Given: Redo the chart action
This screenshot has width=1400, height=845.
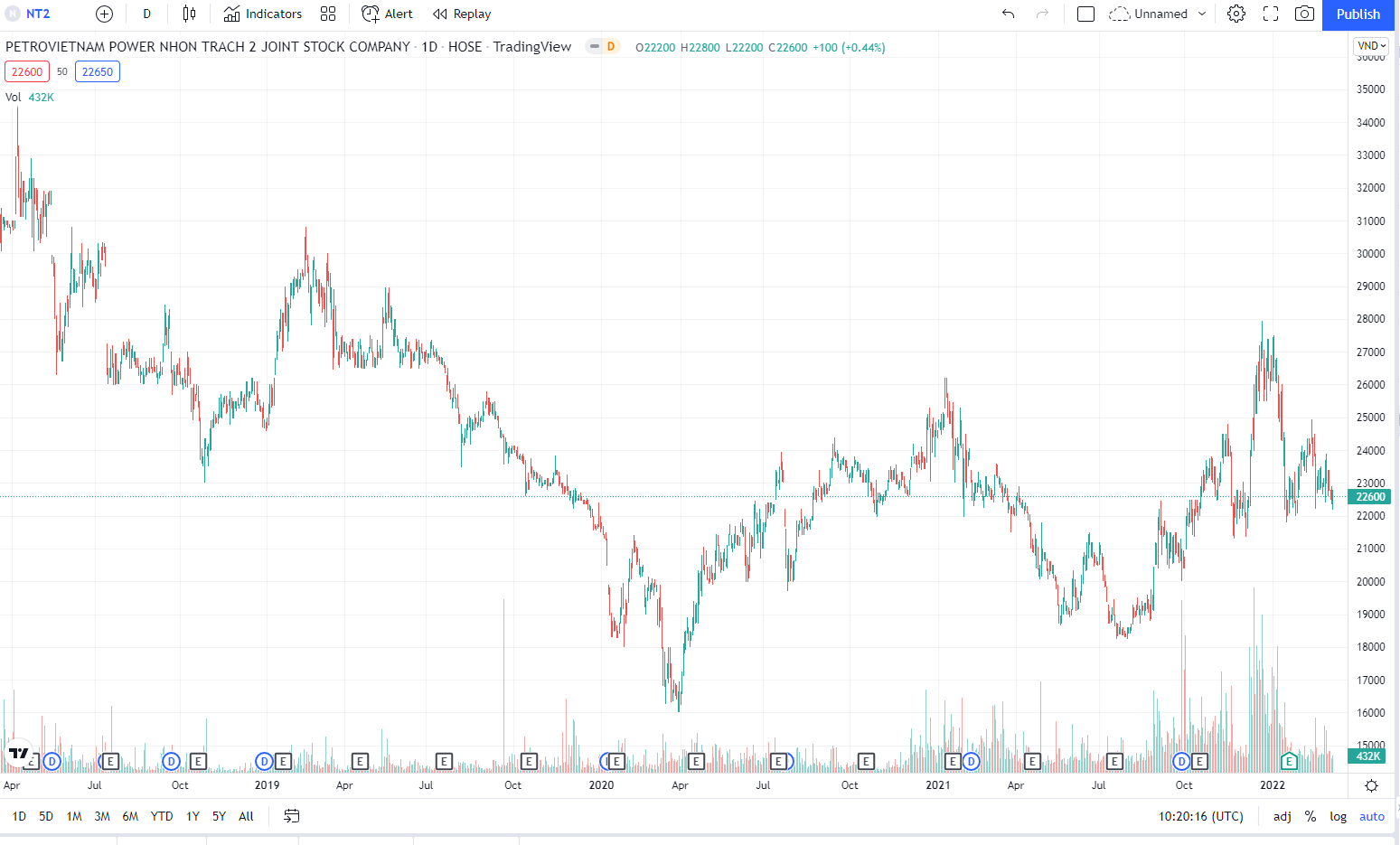Looking at the screenshot, I should pyautogui.click(x=1042, y=14).
